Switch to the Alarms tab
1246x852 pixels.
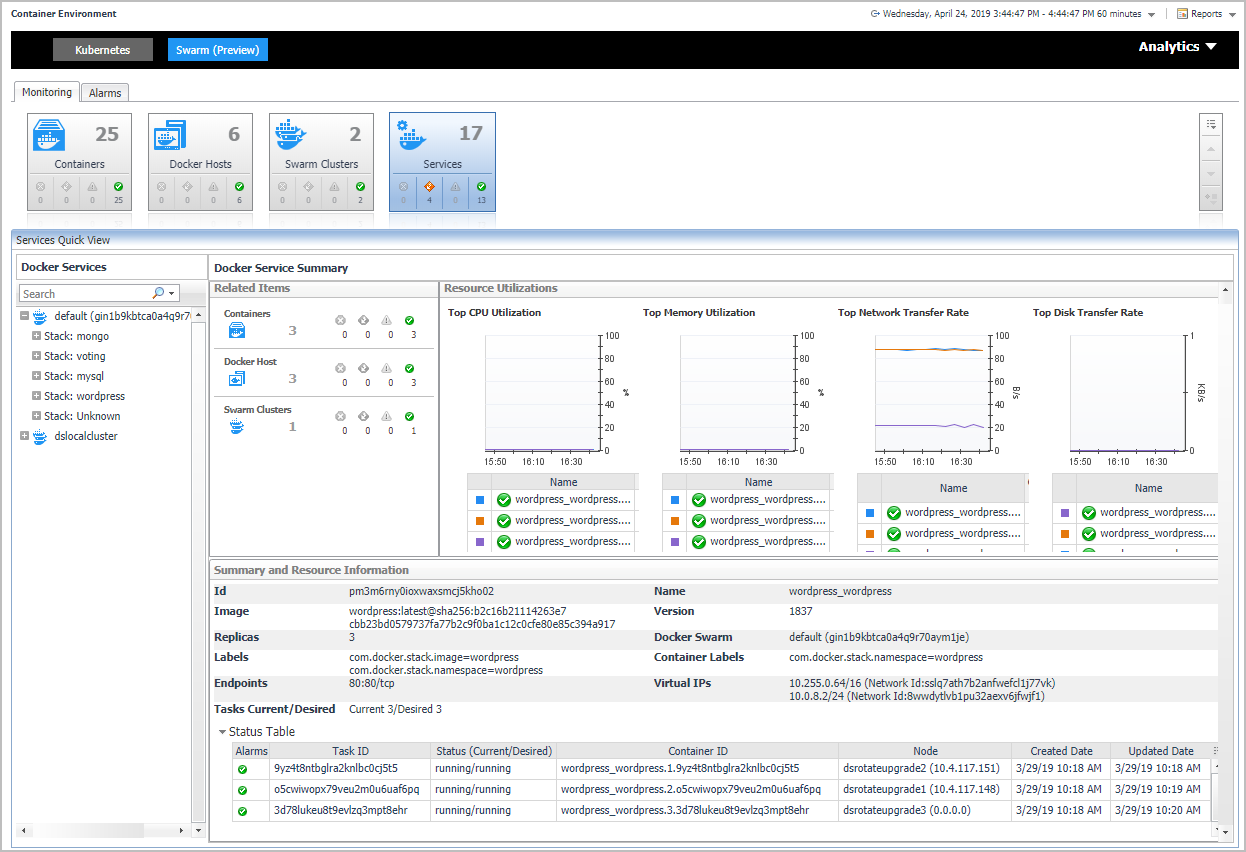click(105, 93)
